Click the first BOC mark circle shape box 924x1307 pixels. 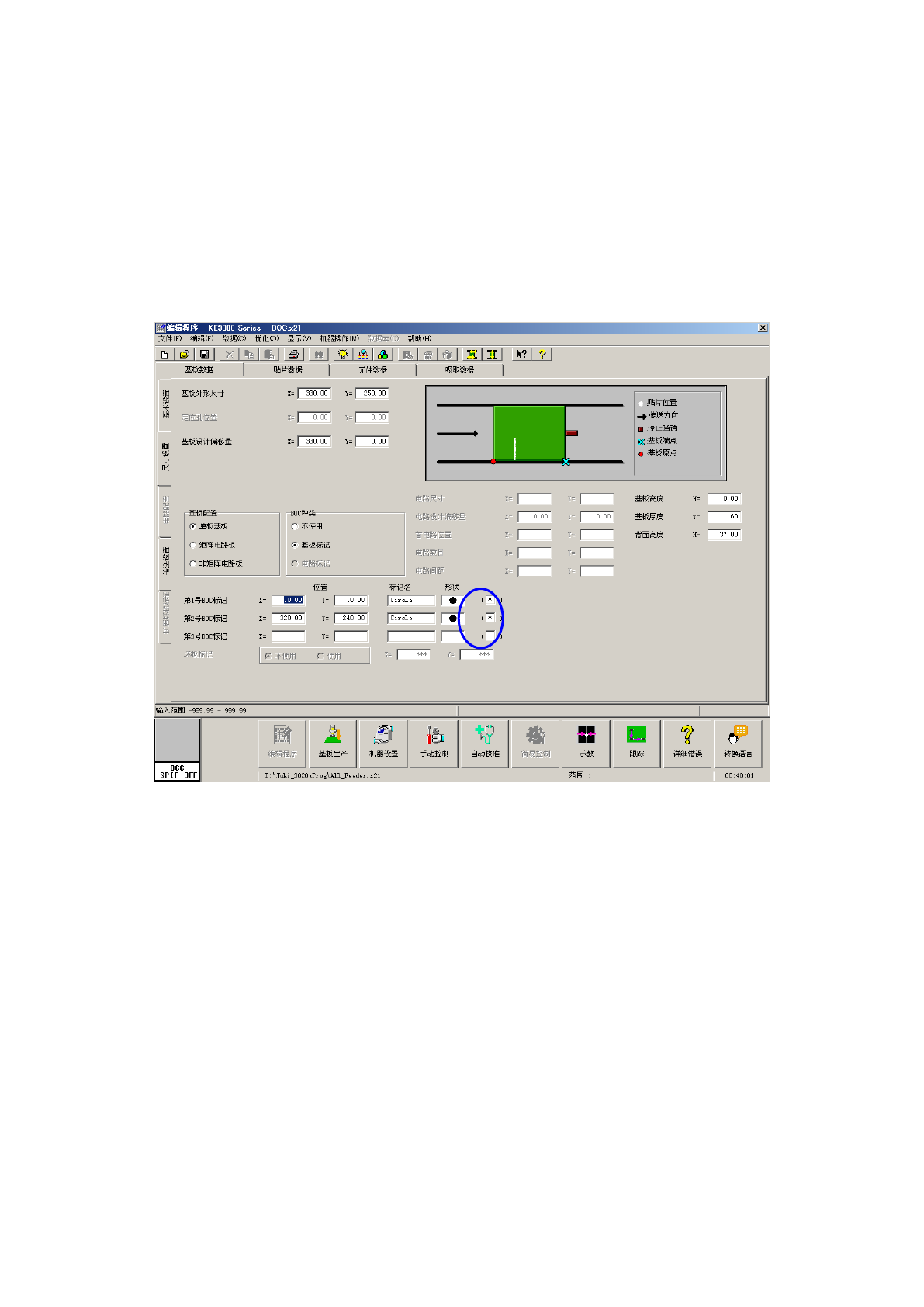[452, 600]
